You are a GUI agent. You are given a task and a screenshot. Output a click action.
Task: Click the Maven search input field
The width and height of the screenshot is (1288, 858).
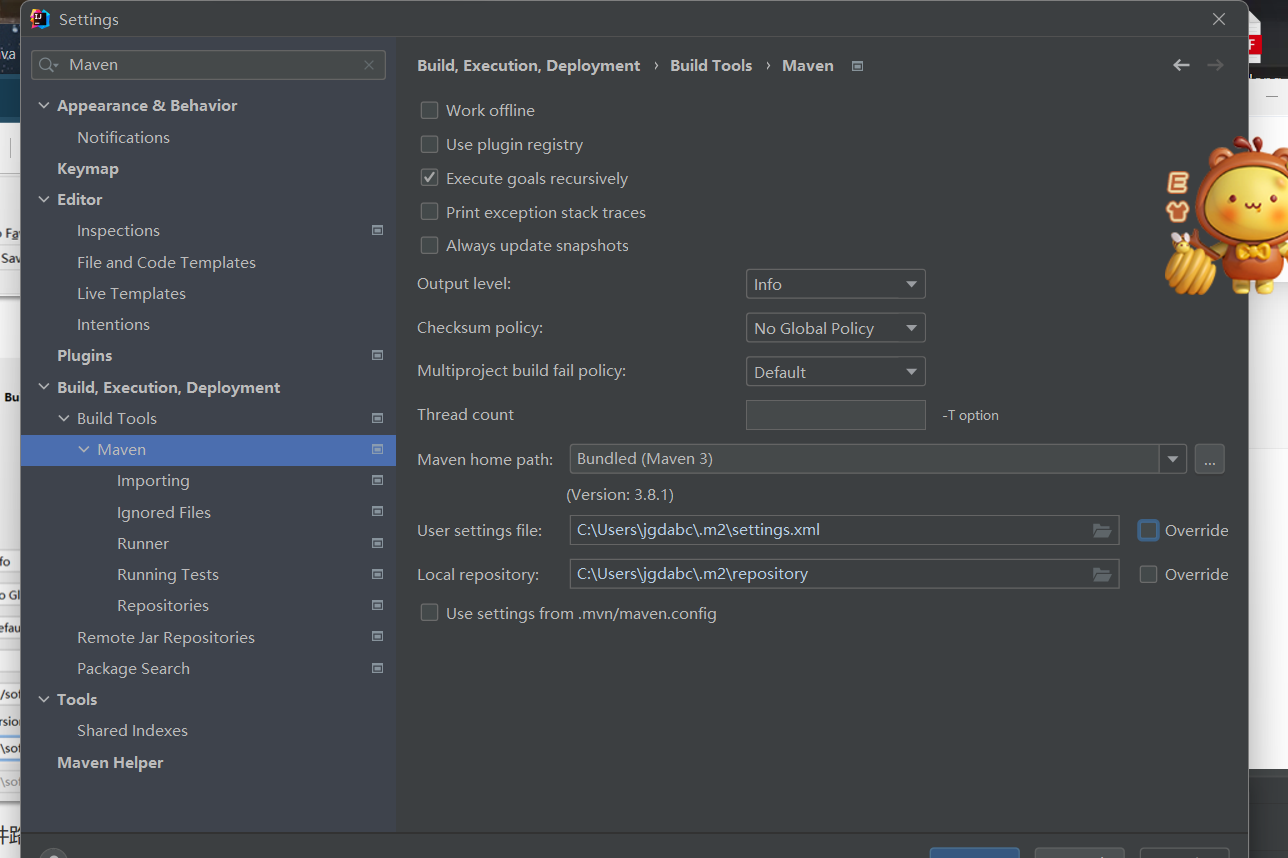208,65
